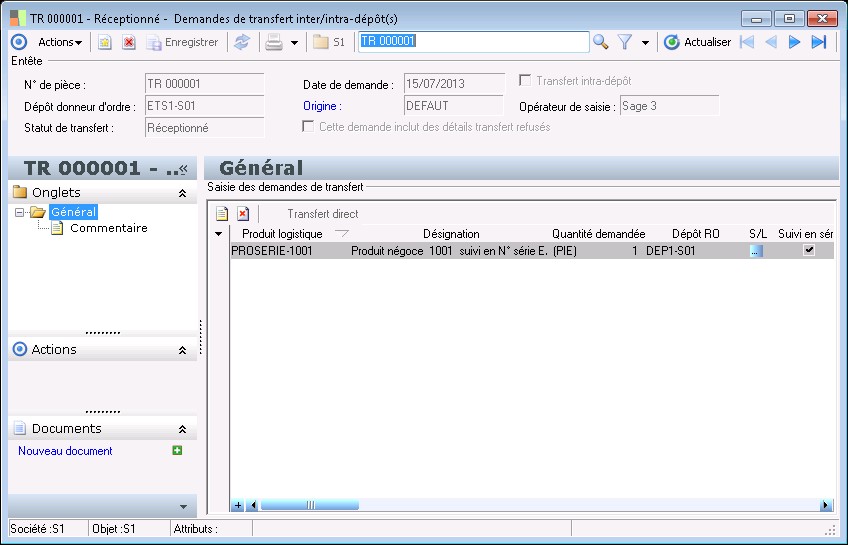Click the Opérateur de saisie field
Viewport: 848px width, 545px height.
[670, 106]
